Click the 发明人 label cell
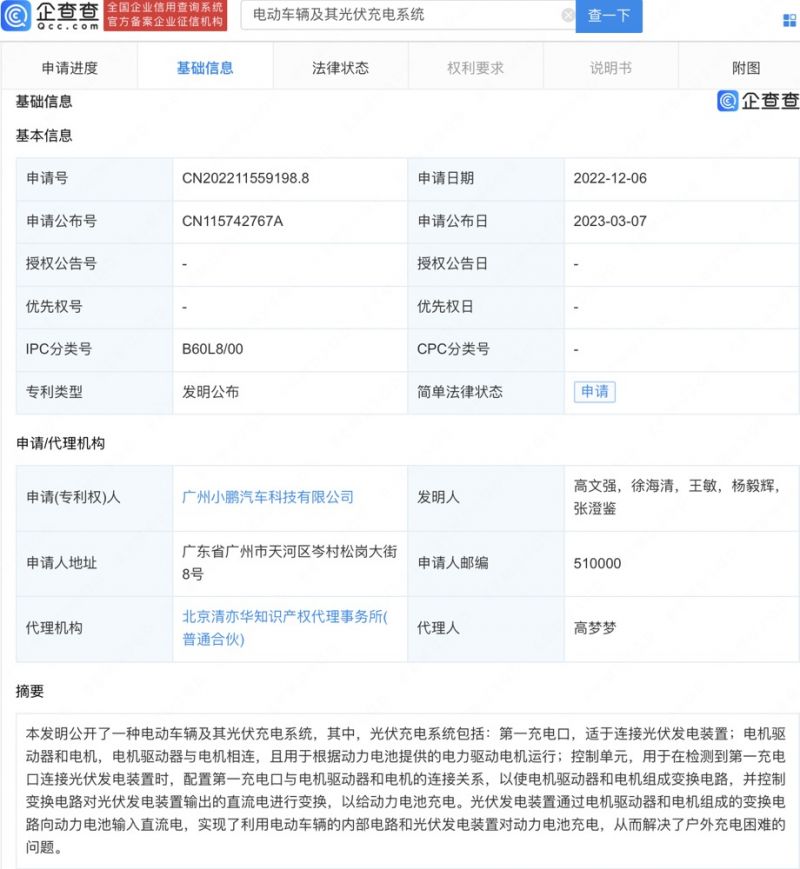This screenshot has height=869, width=800. [x=486, y=498]
